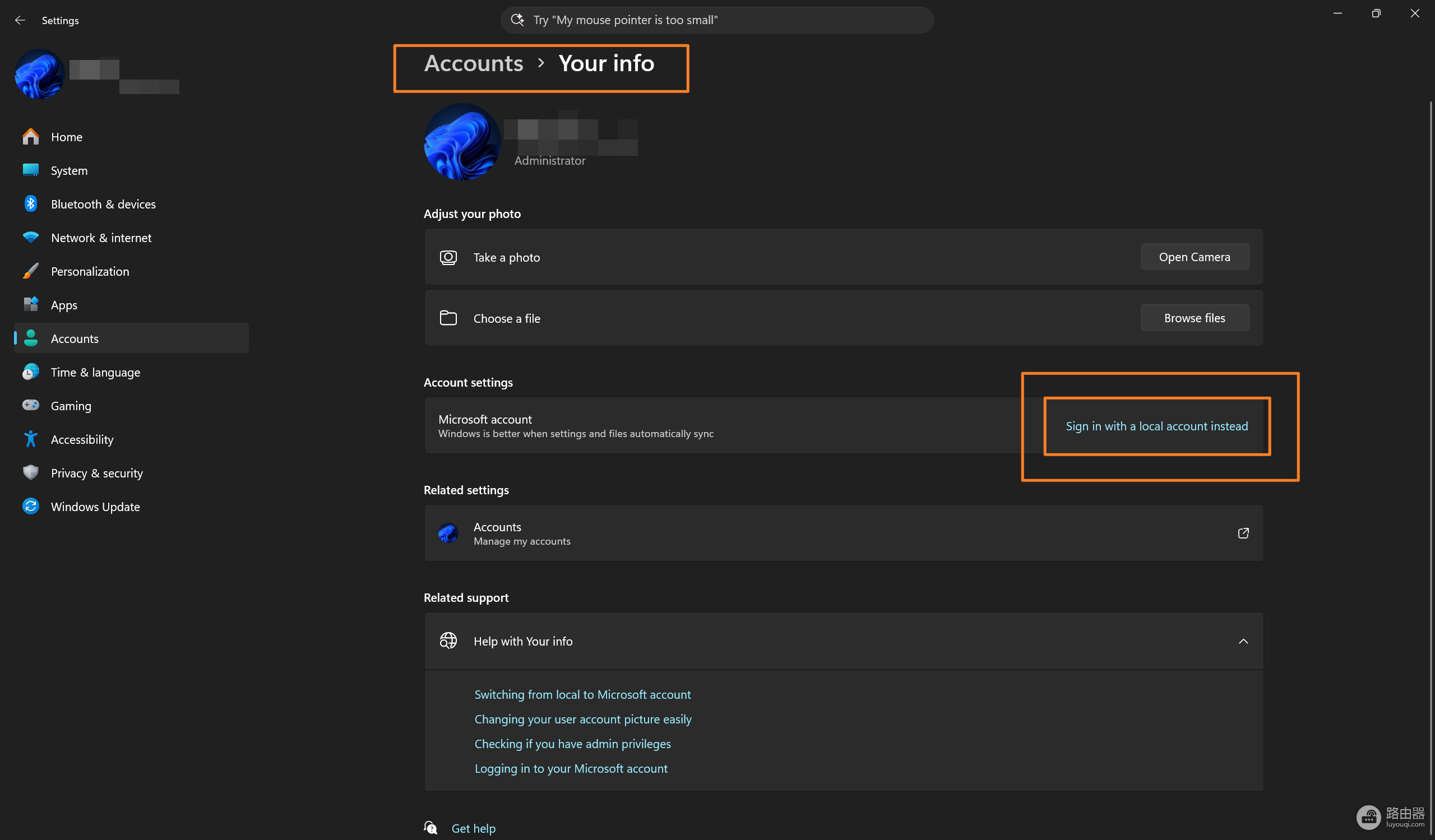Click the globe icon beside Help with Your info
The height and width of the screenshot is (840, 1435).
point(448,641)
